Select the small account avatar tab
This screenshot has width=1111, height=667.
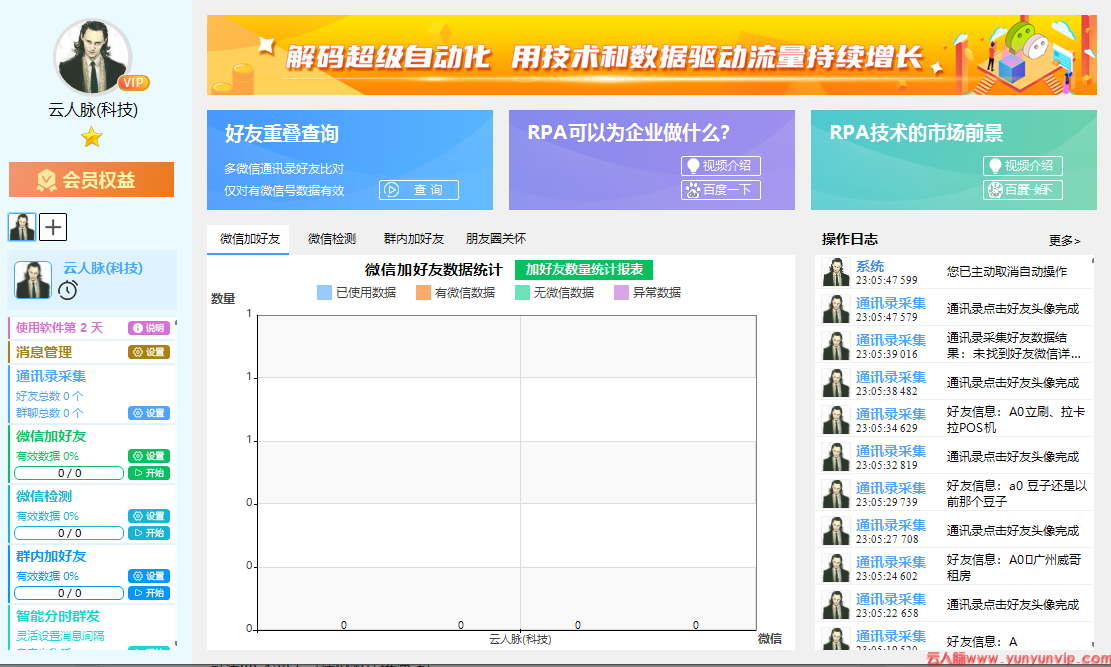pos(22,227)
